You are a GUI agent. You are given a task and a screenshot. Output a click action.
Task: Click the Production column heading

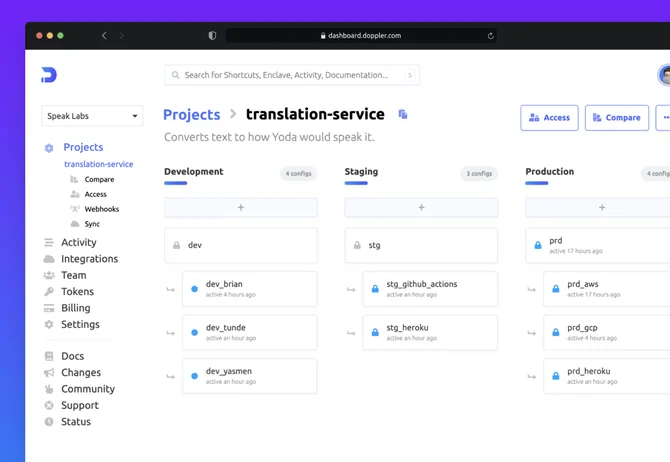[550, 171]
